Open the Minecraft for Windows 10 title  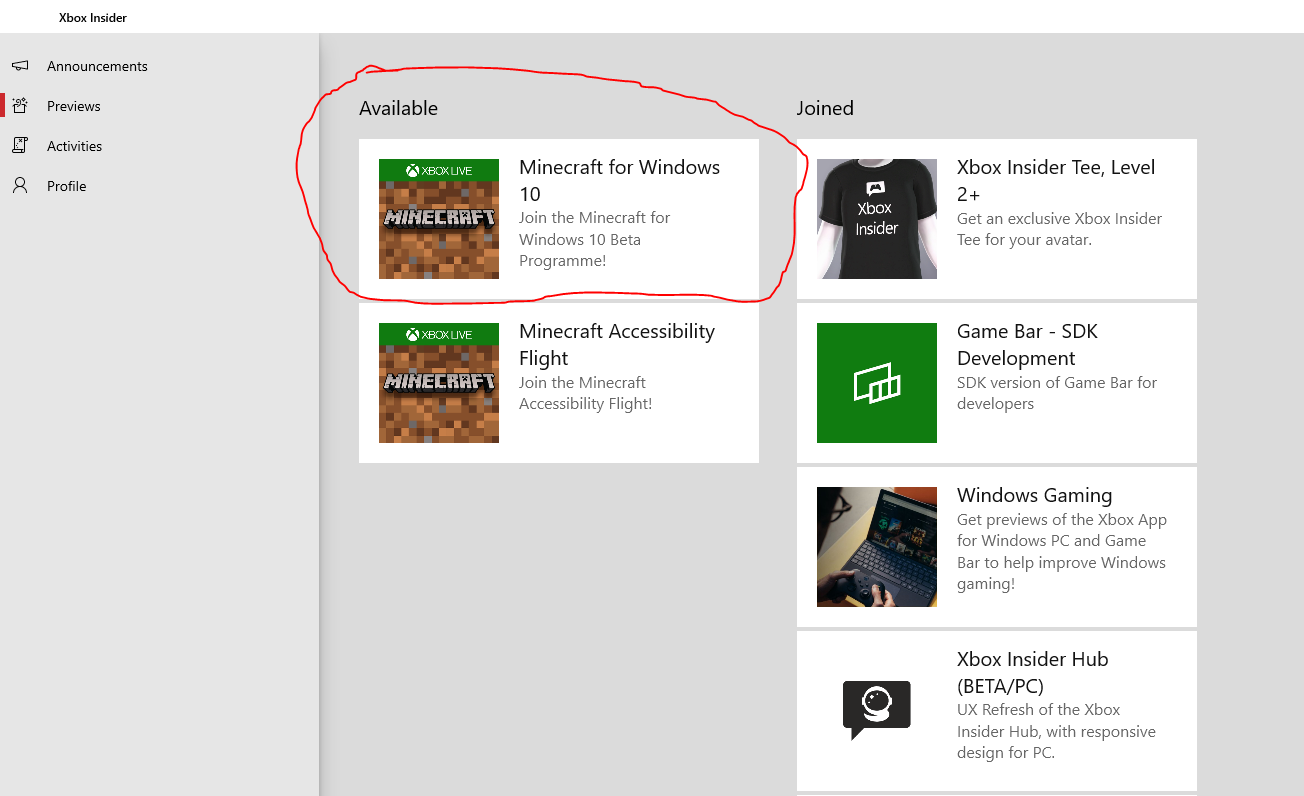(620, 181)
